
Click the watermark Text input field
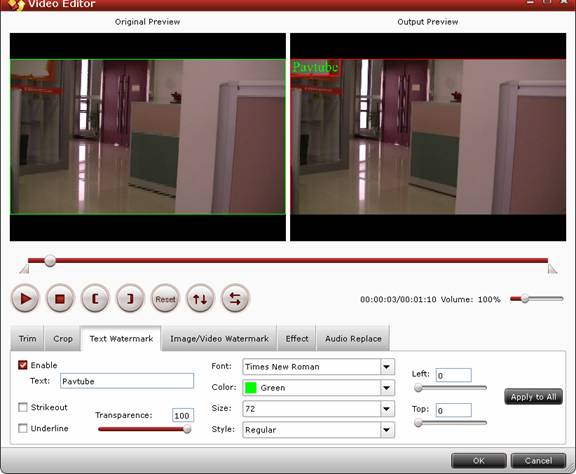point(127,381)
